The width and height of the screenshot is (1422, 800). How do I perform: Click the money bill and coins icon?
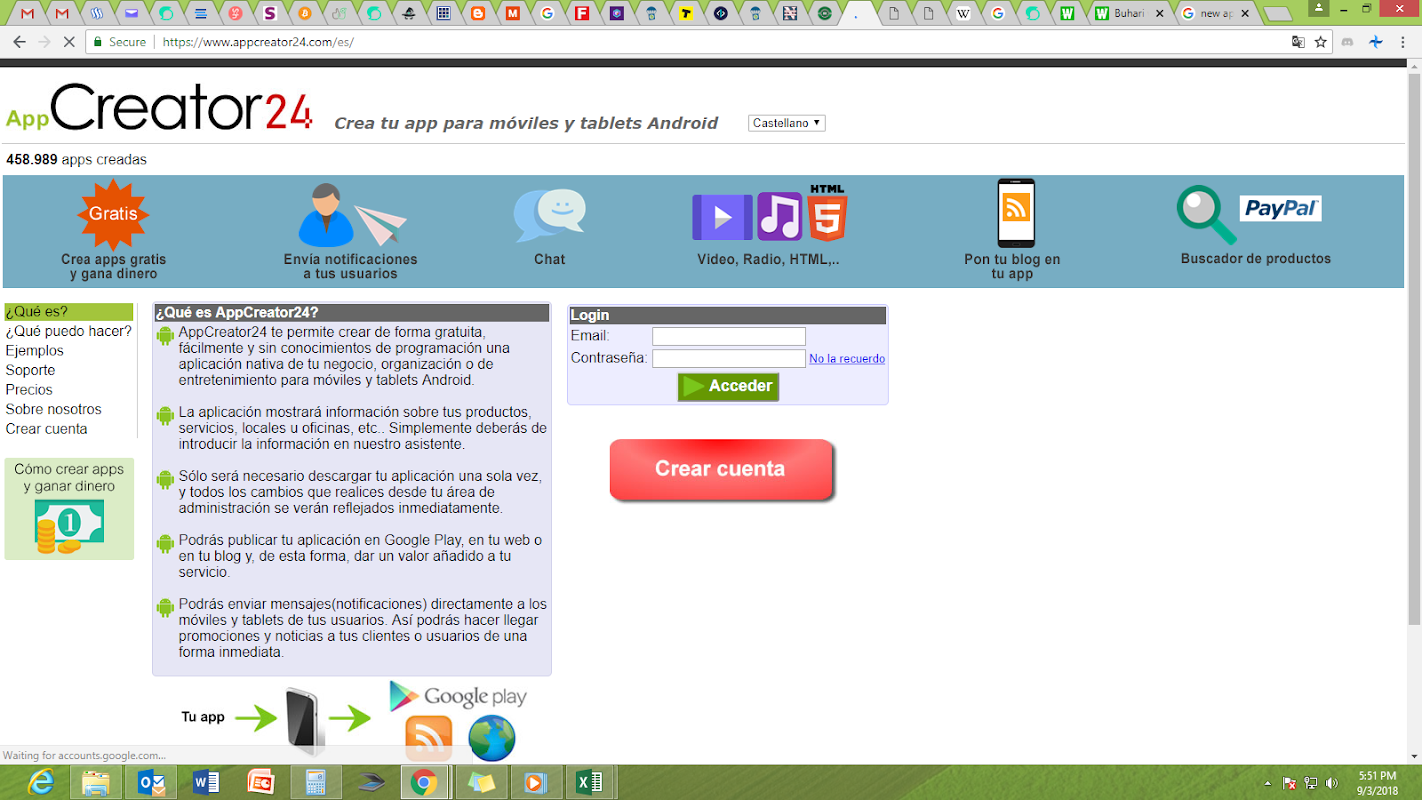coord(69,526)
